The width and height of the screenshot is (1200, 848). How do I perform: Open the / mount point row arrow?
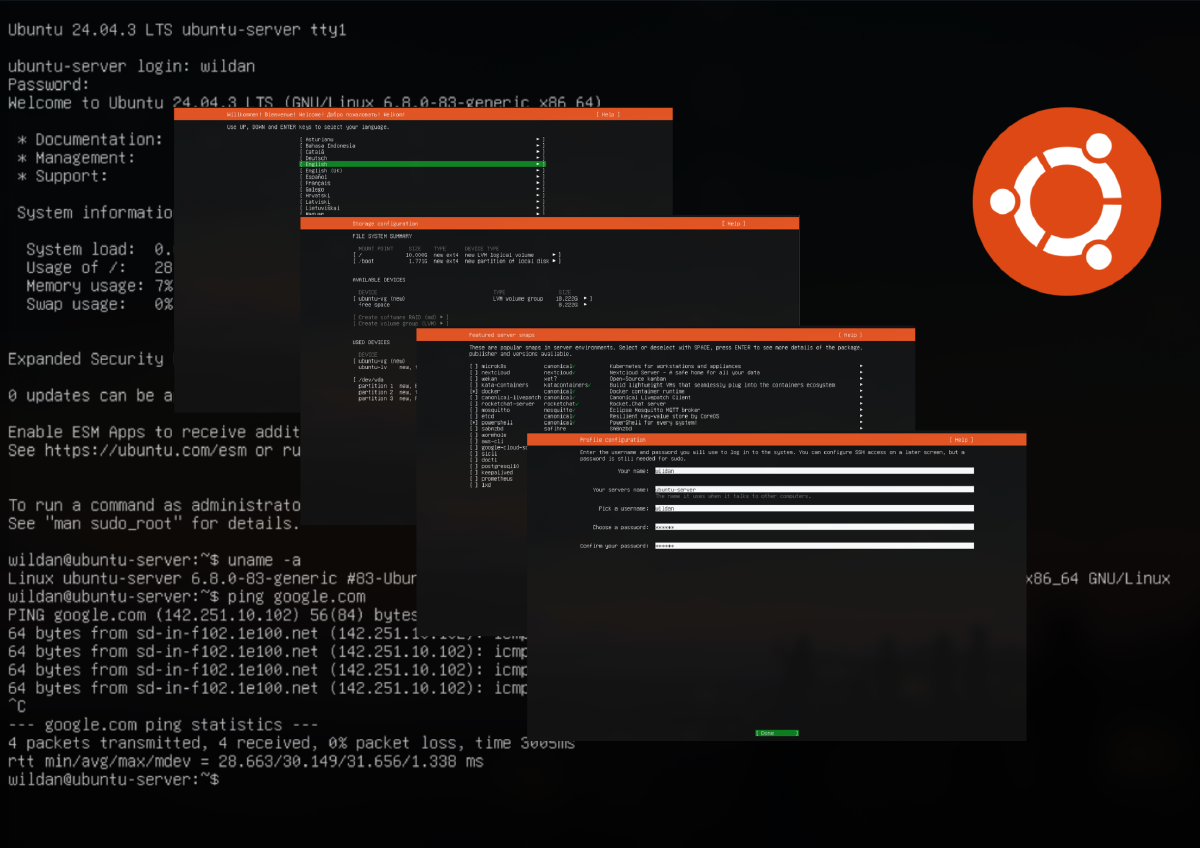click(x=556, y=255)
